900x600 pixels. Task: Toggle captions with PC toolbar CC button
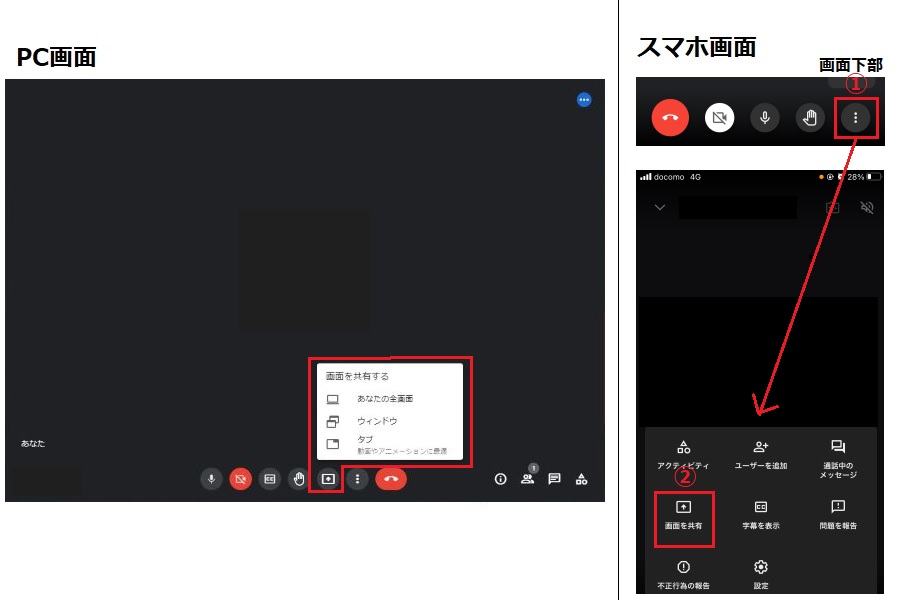[269, 479]
